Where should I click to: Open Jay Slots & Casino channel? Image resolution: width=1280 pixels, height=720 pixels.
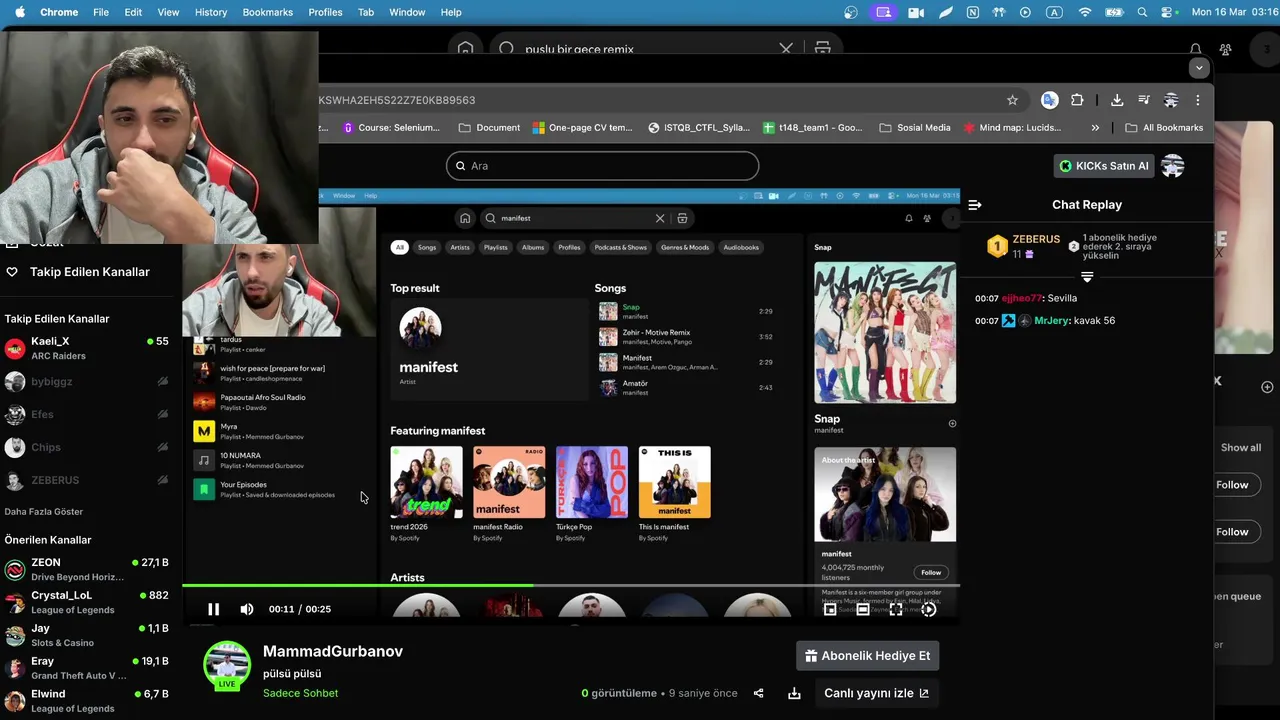point(87,635)
